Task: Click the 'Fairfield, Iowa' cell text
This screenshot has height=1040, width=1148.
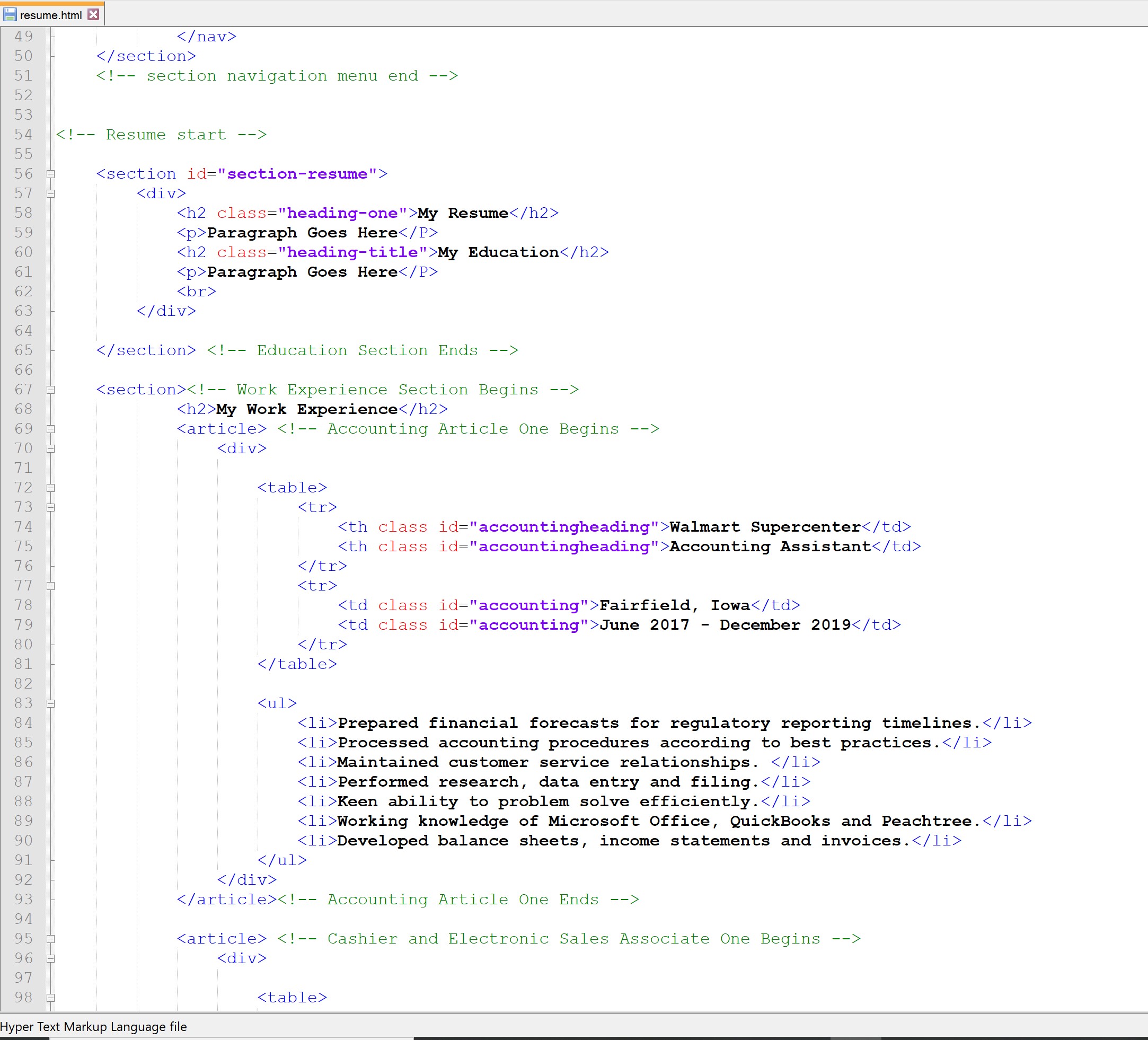Action: [675, 605]
